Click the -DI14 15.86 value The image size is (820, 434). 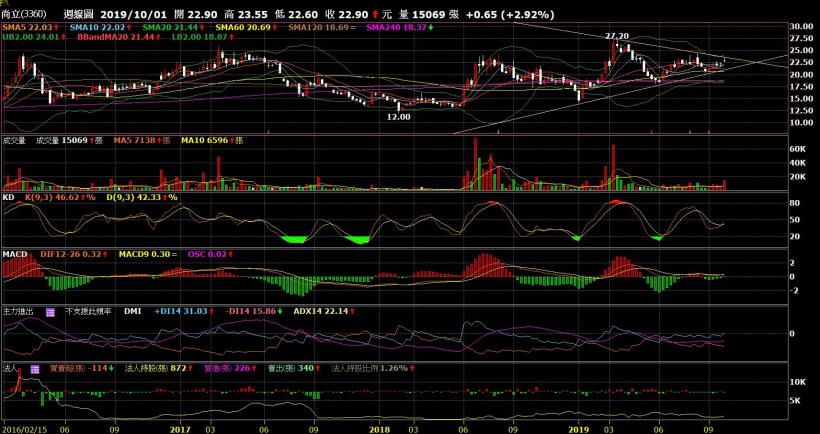coord(254,312)
